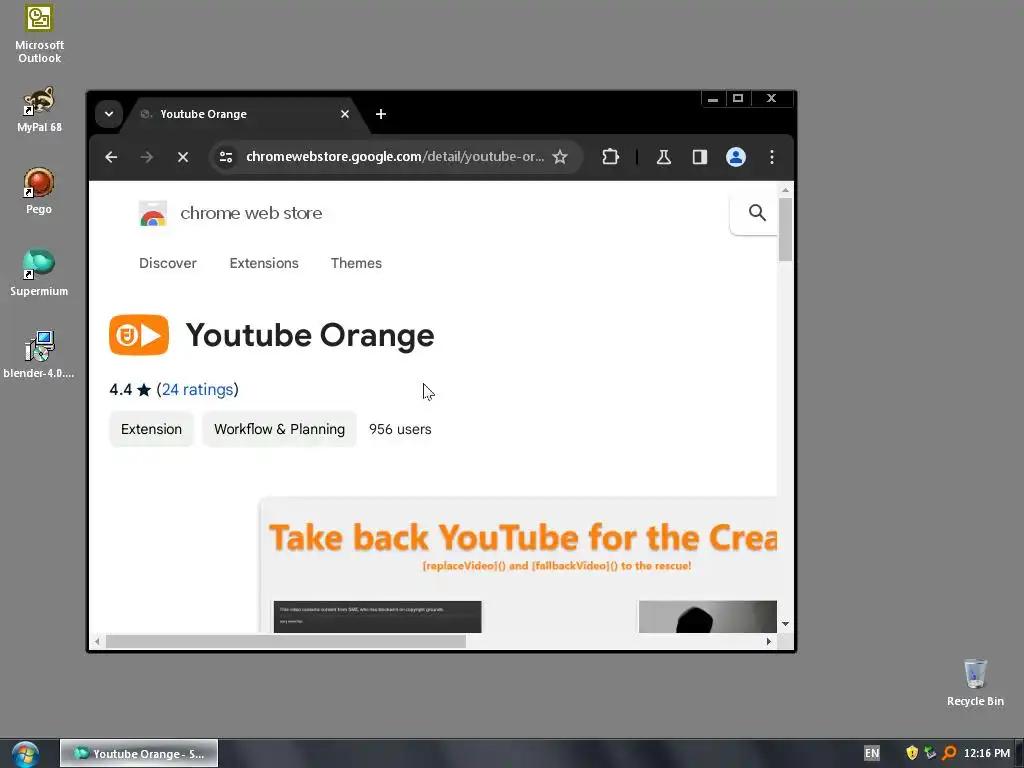This screenshot has height=768, width=1024.
Task: Click the vertical scrollbar up arrow
Action: pos(785,189)
